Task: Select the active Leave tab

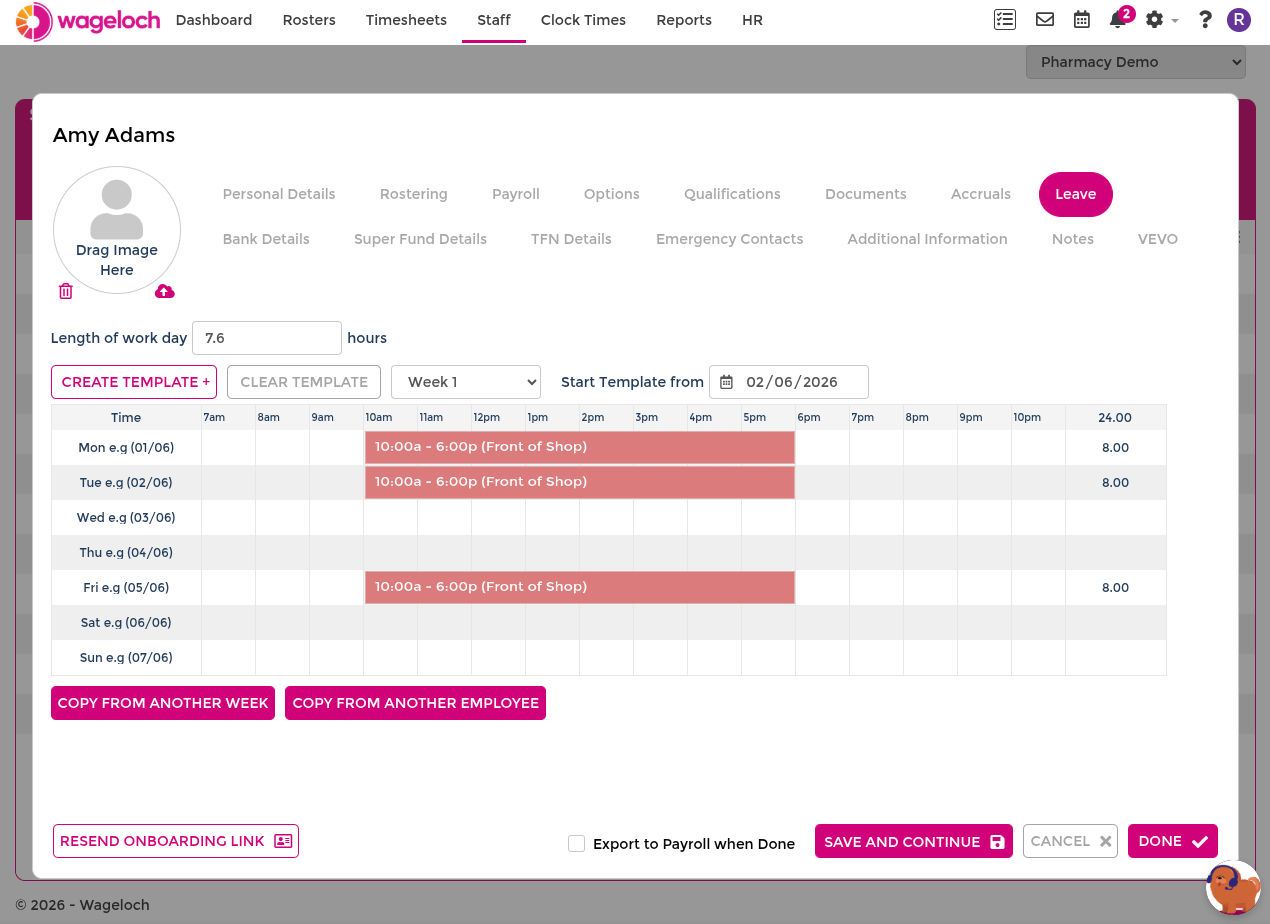Action: 1076,194
